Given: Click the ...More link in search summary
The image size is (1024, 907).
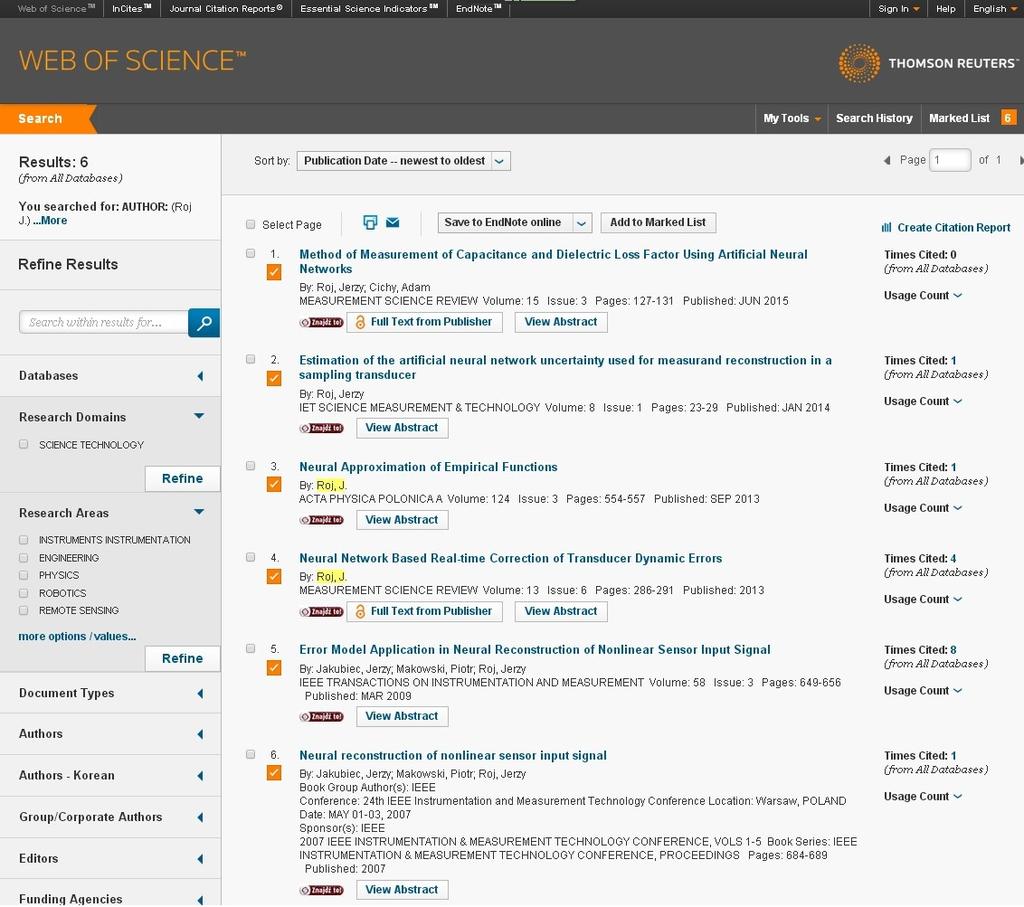Looking at the screenshot, I should (50, 221).
